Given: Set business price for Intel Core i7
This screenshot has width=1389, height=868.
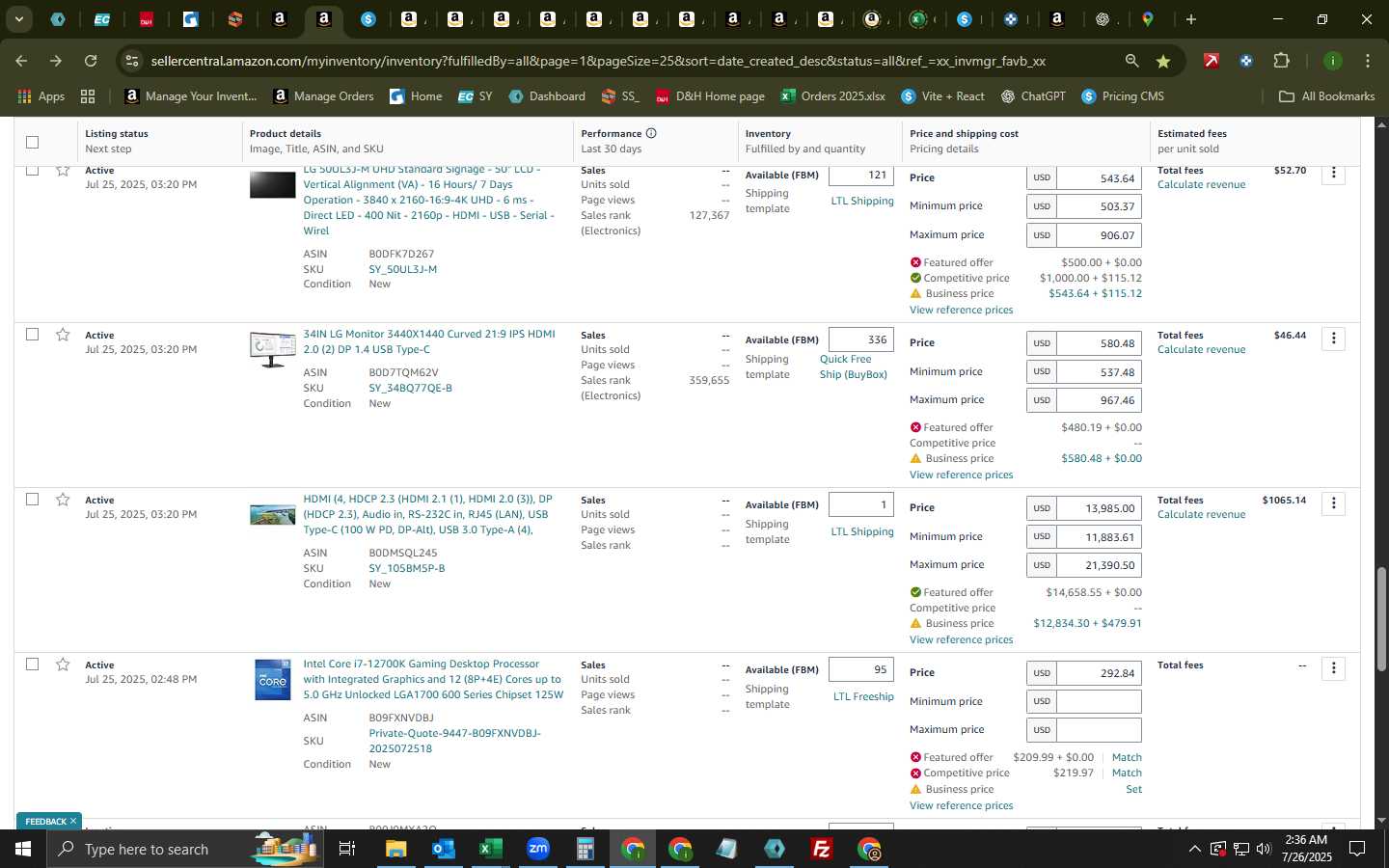Looking at the screenshot, I should point(1134,789).
